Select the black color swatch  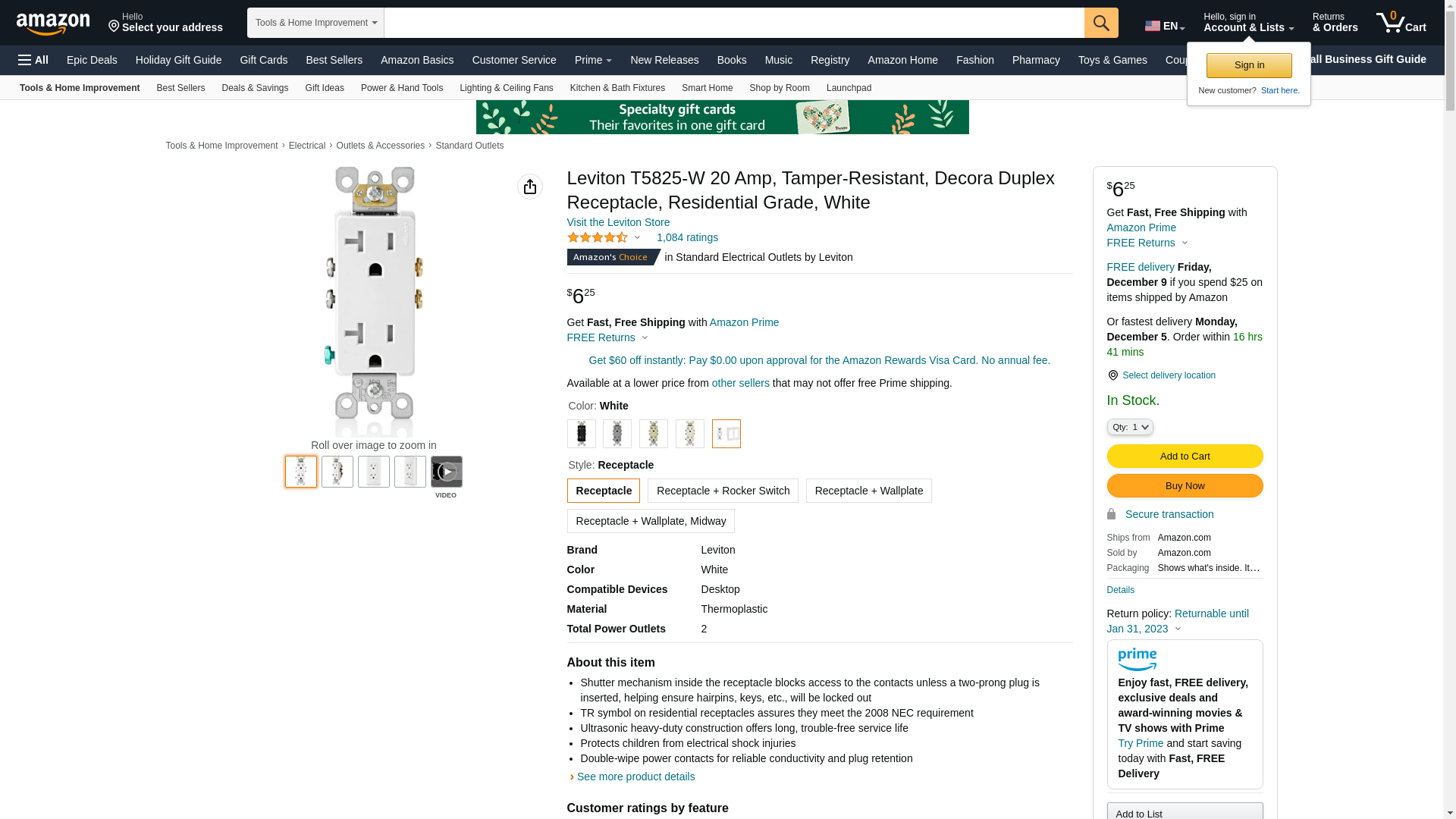coord(581,434)
